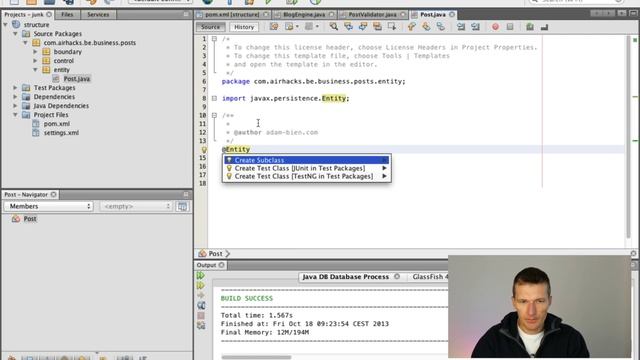
Task: Collapse the Project Files node
Action: coord(16,115)
